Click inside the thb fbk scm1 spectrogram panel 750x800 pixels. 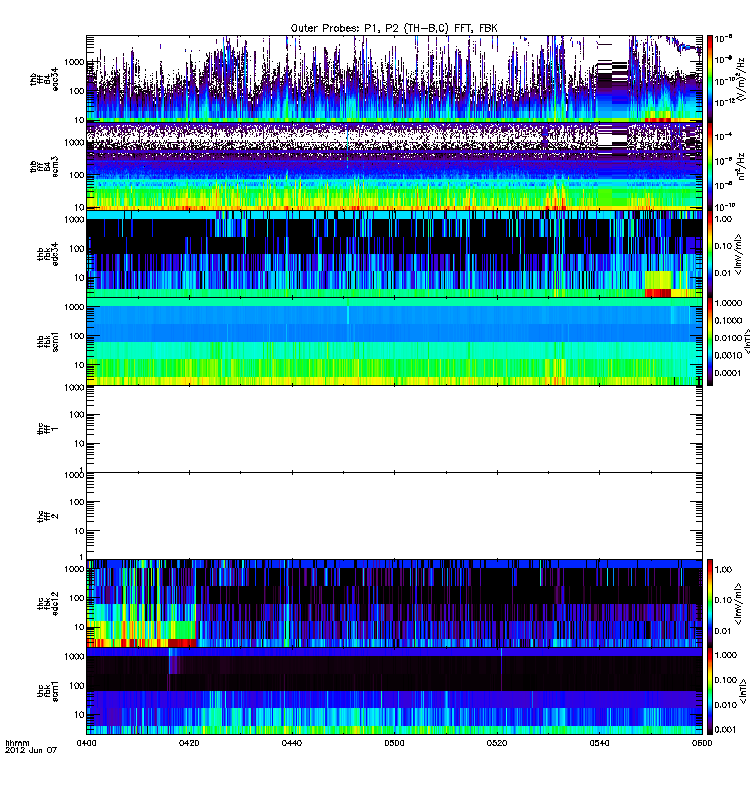click(x=394, y=341)
